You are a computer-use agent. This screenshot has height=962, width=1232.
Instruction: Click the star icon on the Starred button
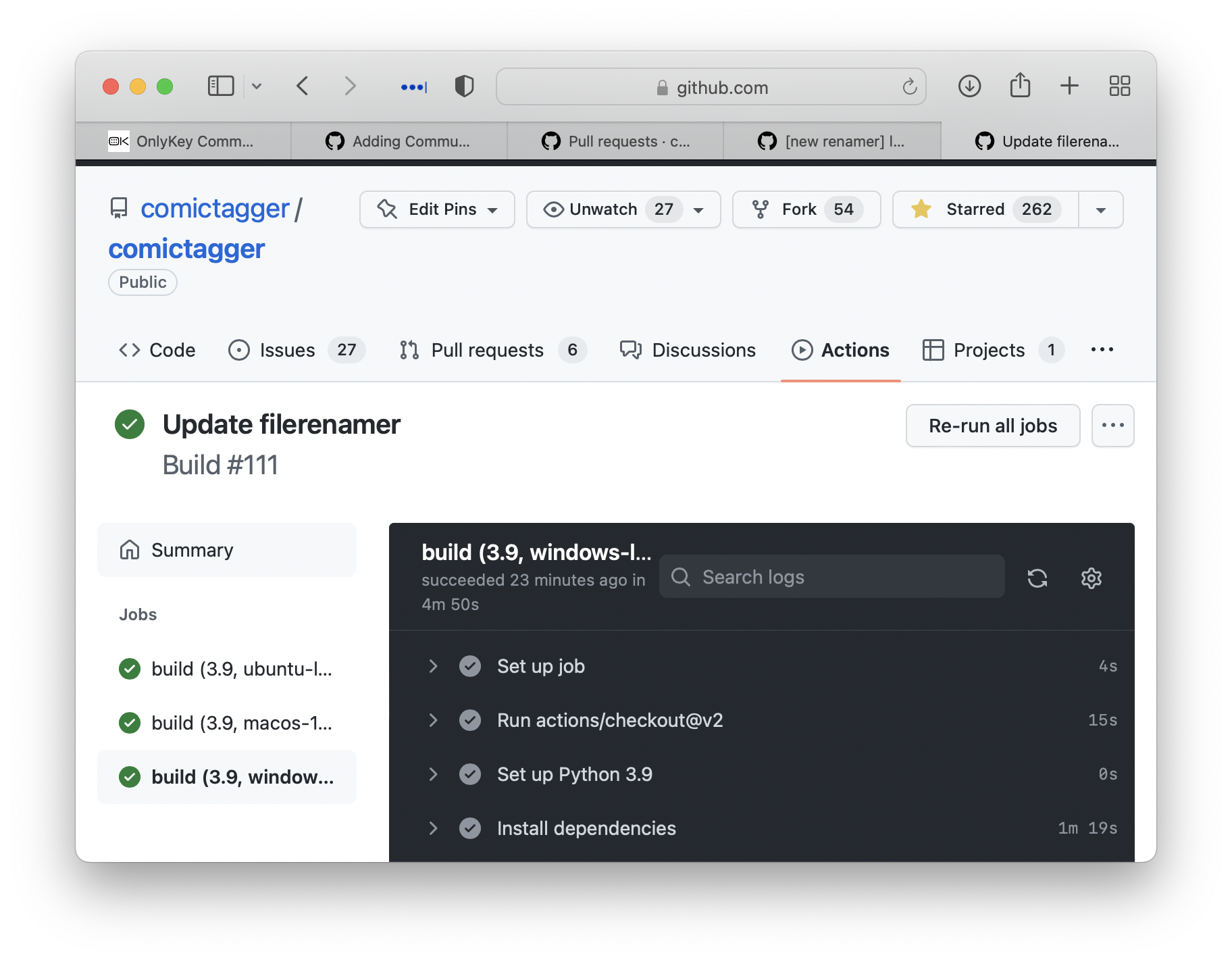pyautogui.click(x=921, y=209)
